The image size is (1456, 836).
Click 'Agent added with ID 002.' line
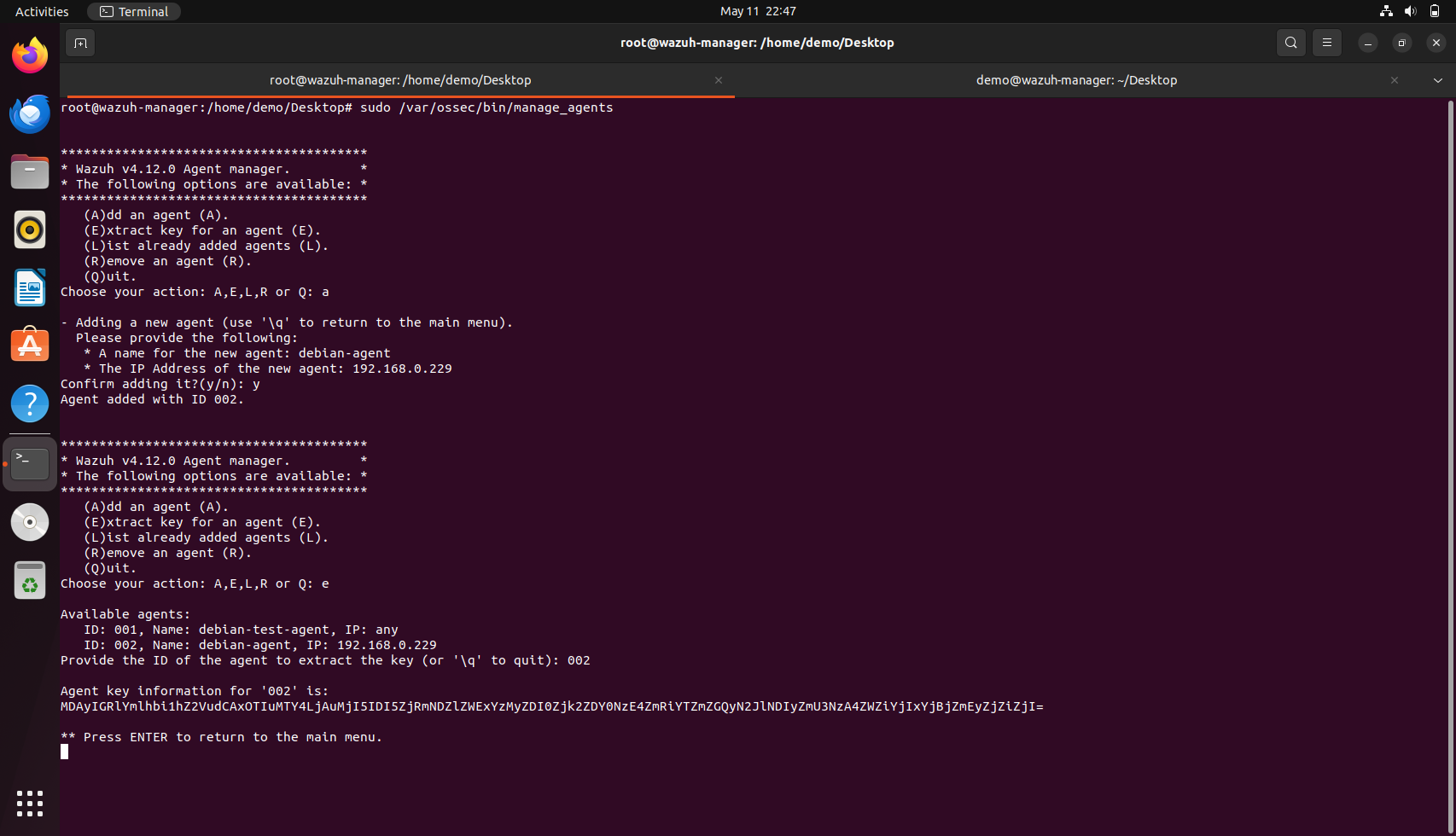pyautogui.click(x=152, y=399)
